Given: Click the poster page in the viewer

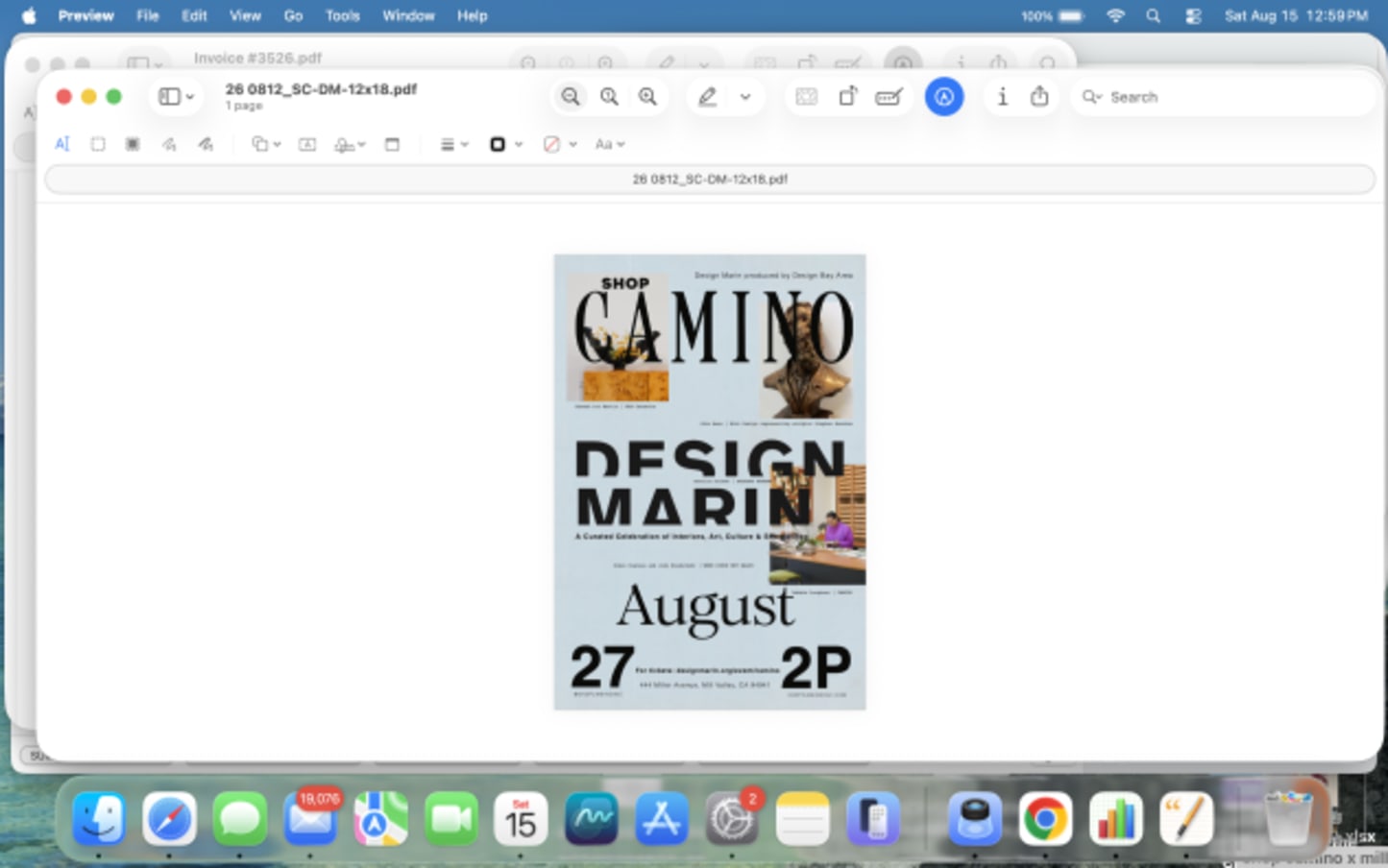Looking at the screenshot, I should click(710, 482).
